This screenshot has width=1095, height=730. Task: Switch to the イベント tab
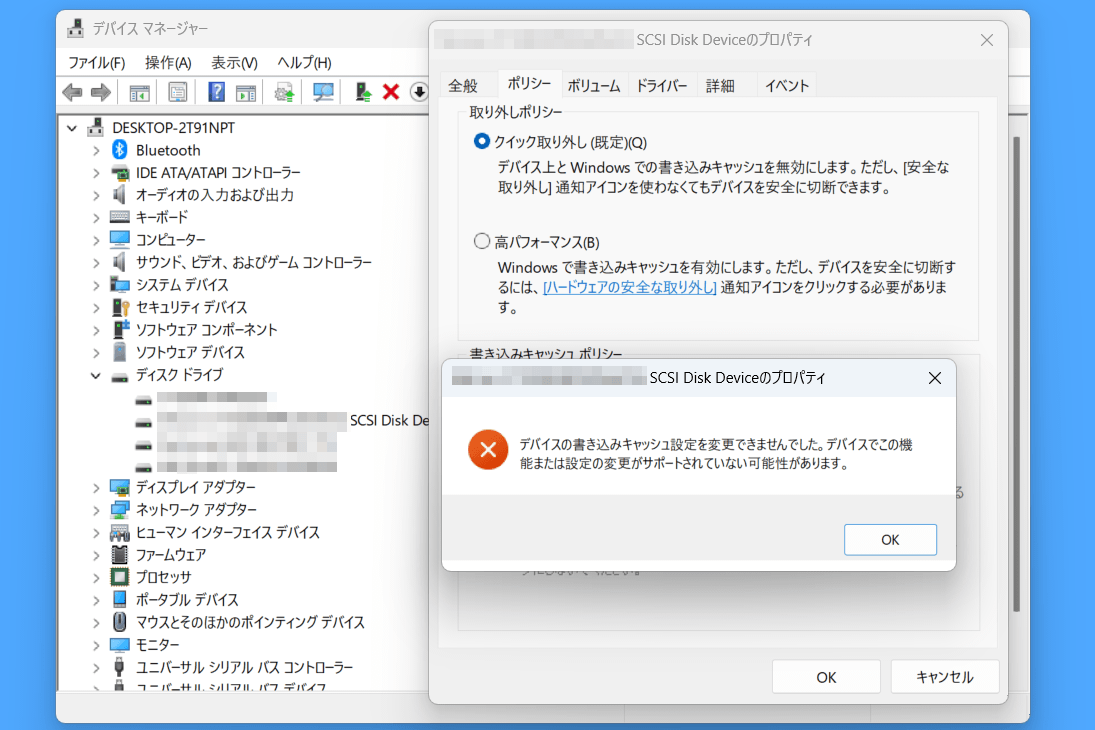[x=787, y=85]
